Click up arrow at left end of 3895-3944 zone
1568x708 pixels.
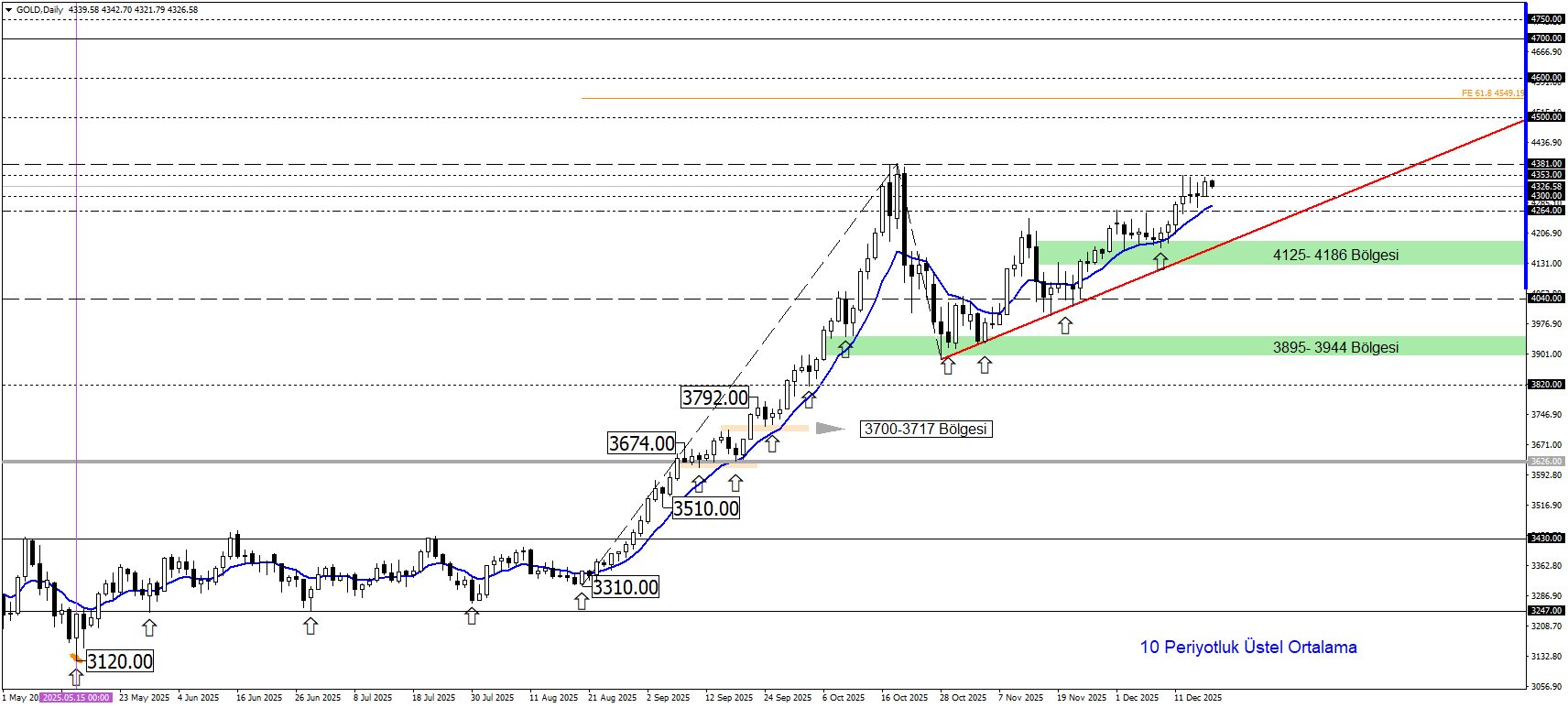click(x=844, y=349)
